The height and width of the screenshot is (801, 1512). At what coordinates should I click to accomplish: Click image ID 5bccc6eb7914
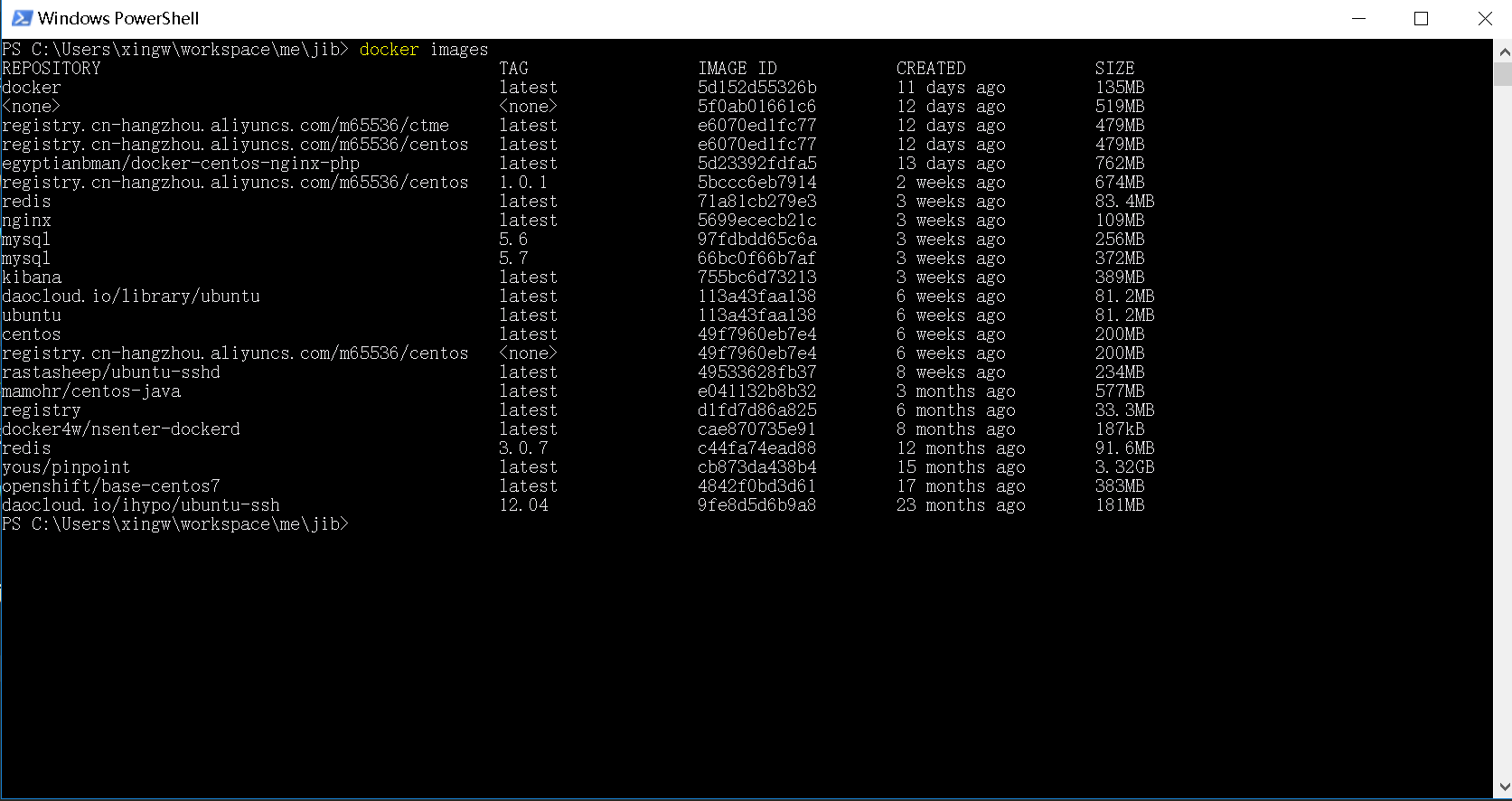(757, 183)
